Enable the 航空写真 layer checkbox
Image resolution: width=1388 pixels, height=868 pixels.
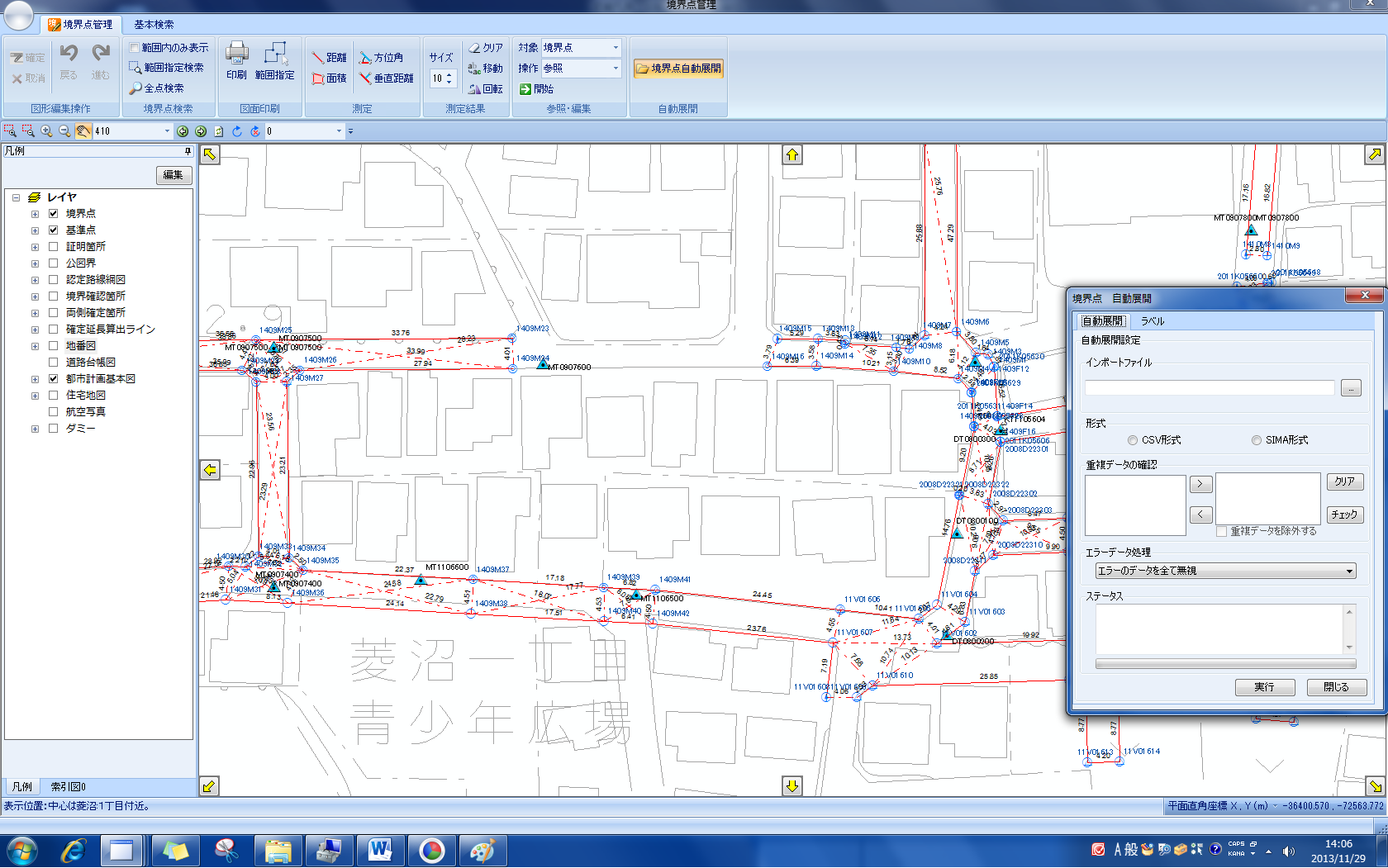pos(54,412)
